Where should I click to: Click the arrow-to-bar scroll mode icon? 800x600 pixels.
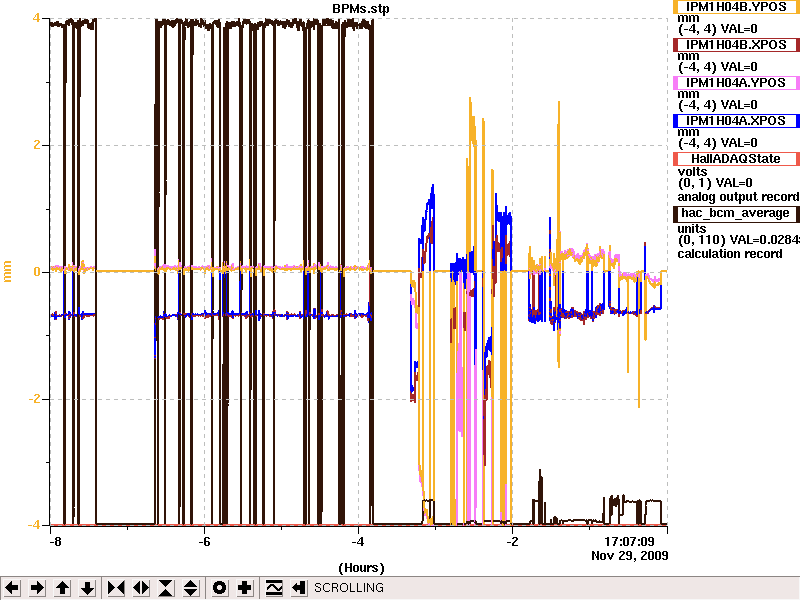point(298,588)
